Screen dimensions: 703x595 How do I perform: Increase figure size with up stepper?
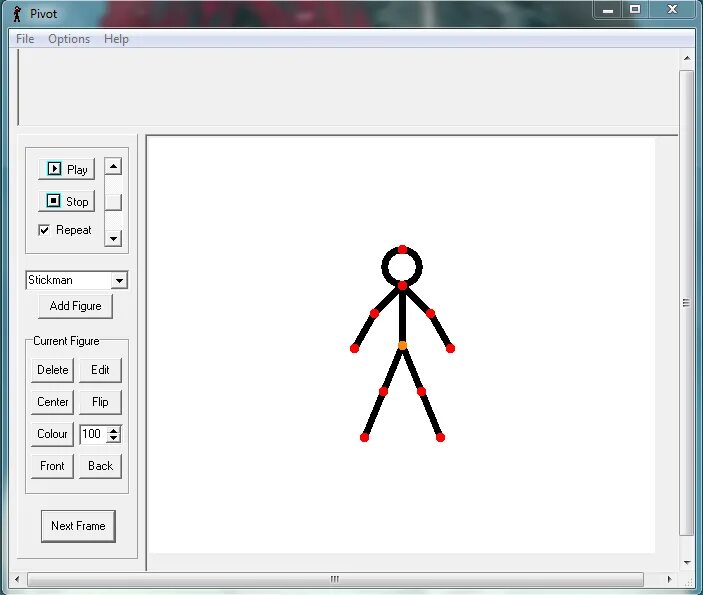(x=114, y=430)
